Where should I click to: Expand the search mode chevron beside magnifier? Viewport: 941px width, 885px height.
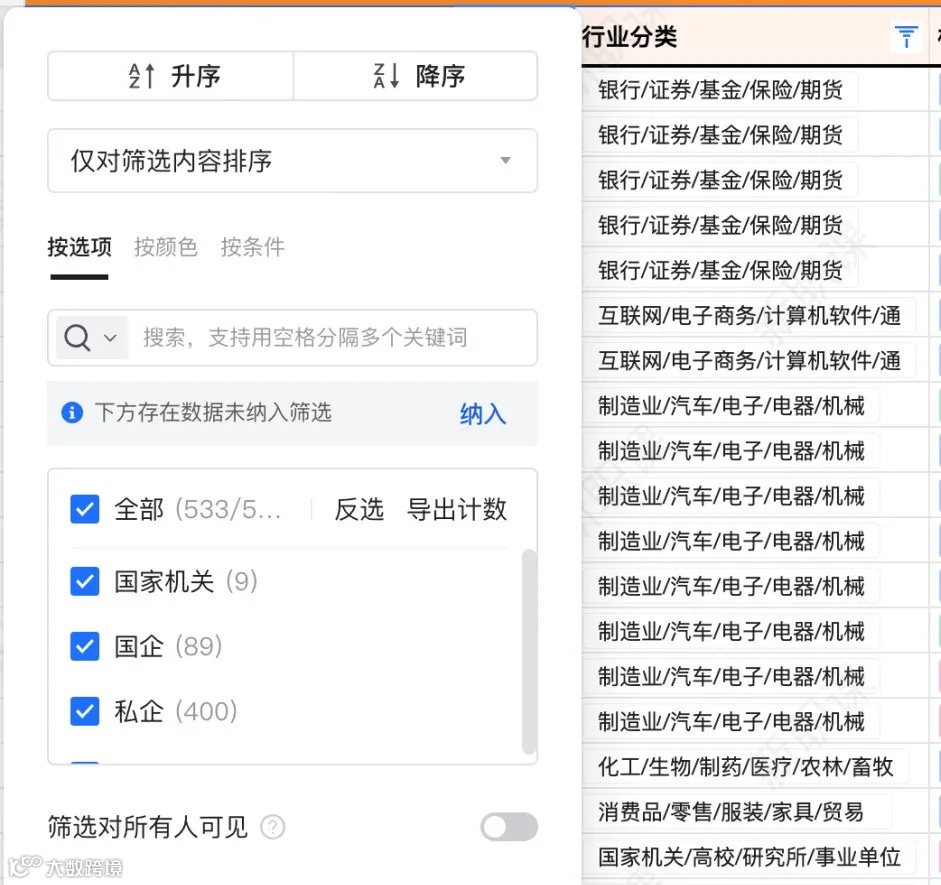pyautogui.click(x=109, y=338)
